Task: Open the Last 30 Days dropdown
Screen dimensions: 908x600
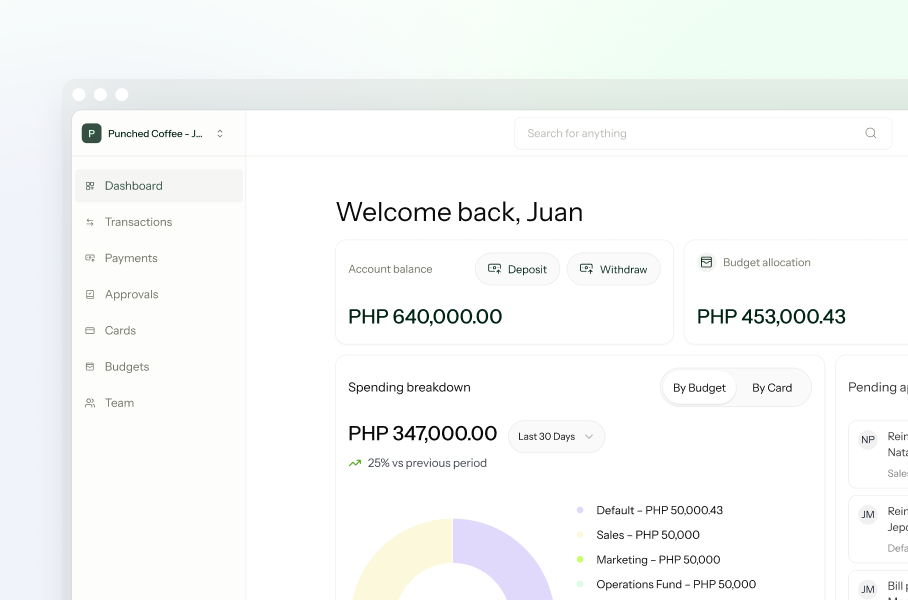Action: coord(556,437)
